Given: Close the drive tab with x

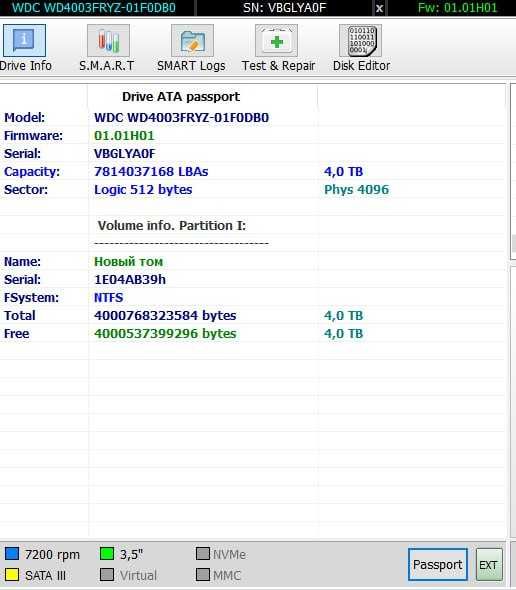Looking at the screenshot, I should 379,8.
